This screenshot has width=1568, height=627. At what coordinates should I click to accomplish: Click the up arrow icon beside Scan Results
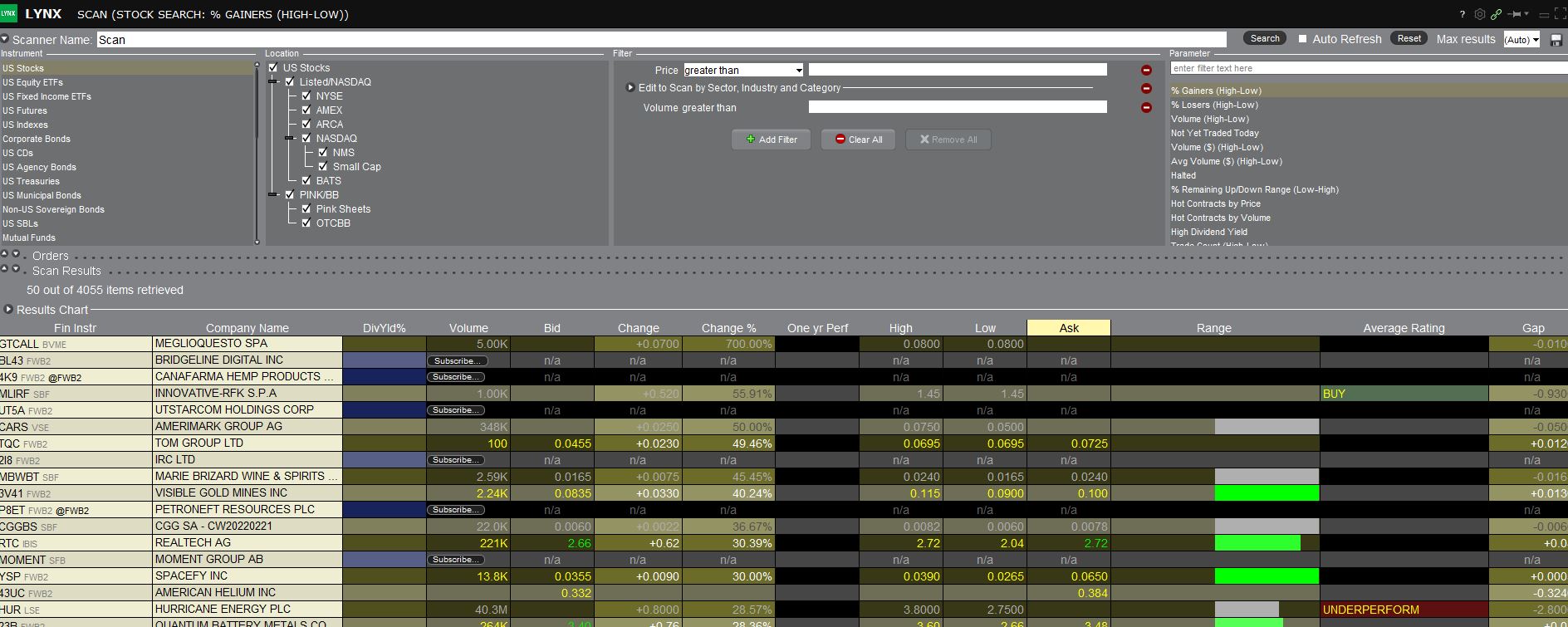(5, 268)
